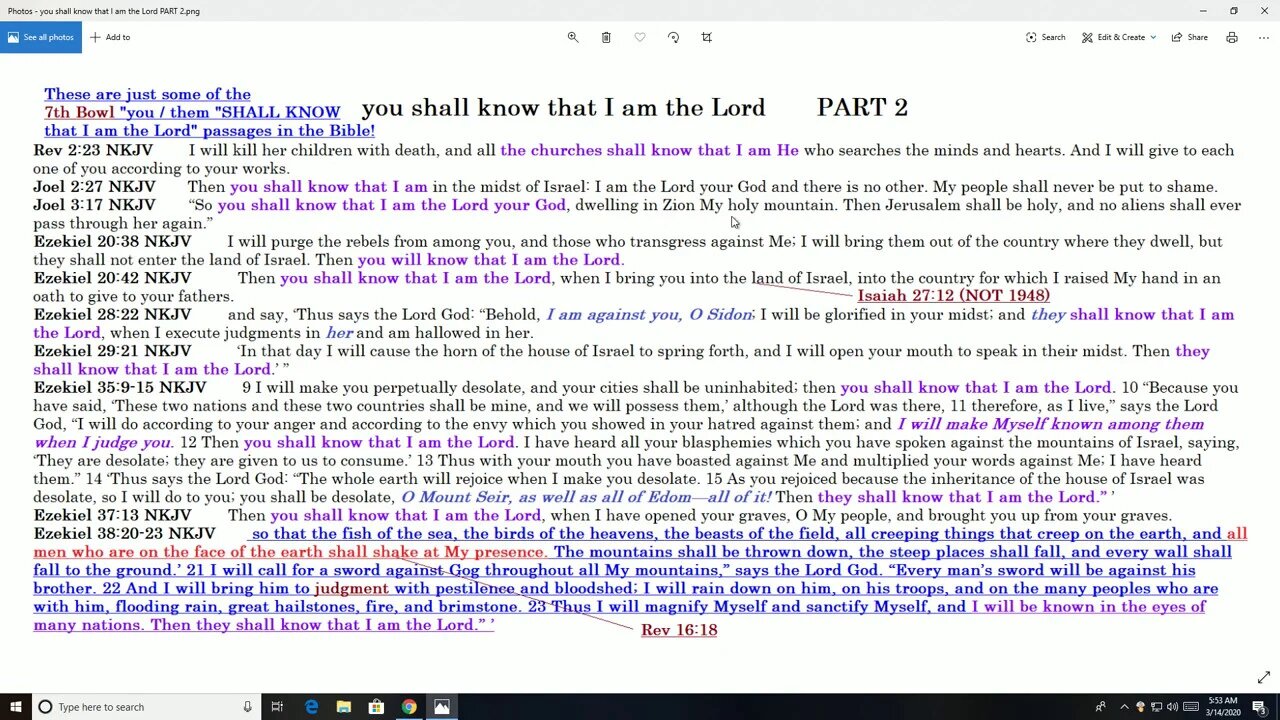Open Microsoft Store from taskbar
The image size is (1280, 720).
377,707
